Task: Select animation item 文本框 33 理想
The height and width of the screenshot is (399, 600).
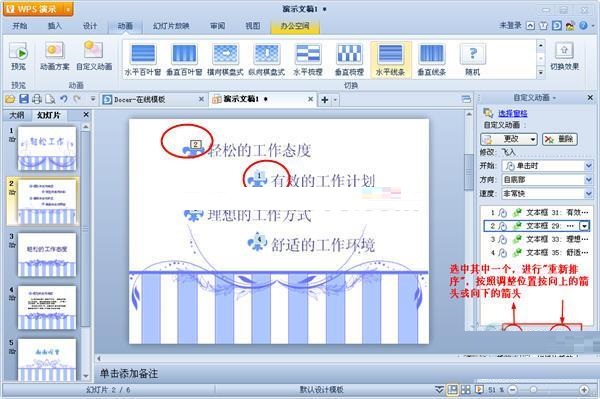Action: tap(535, 239)
